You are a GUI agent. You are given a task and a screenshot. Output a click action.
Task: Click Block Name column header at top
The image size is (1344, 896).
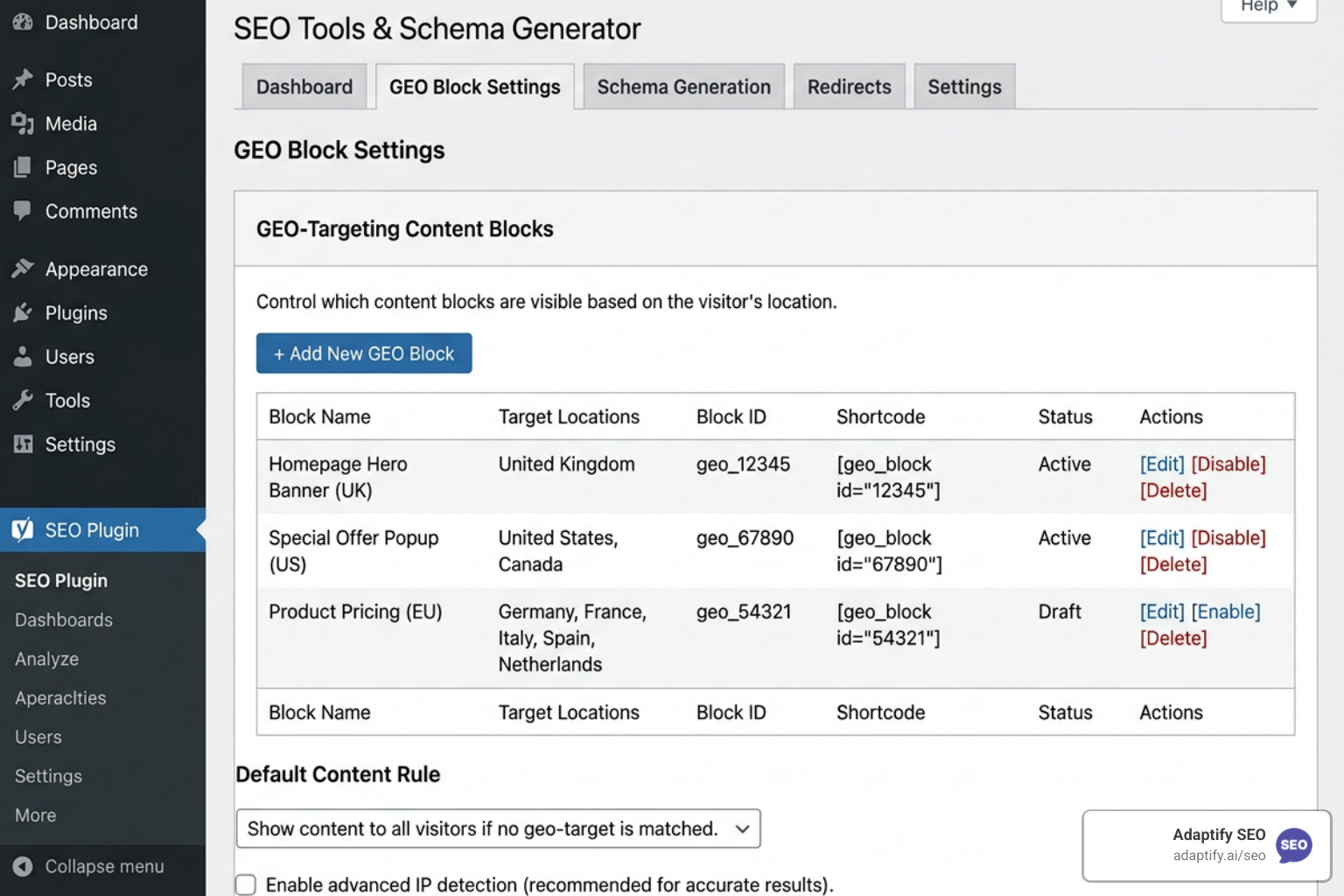click(x=319, y=416)
